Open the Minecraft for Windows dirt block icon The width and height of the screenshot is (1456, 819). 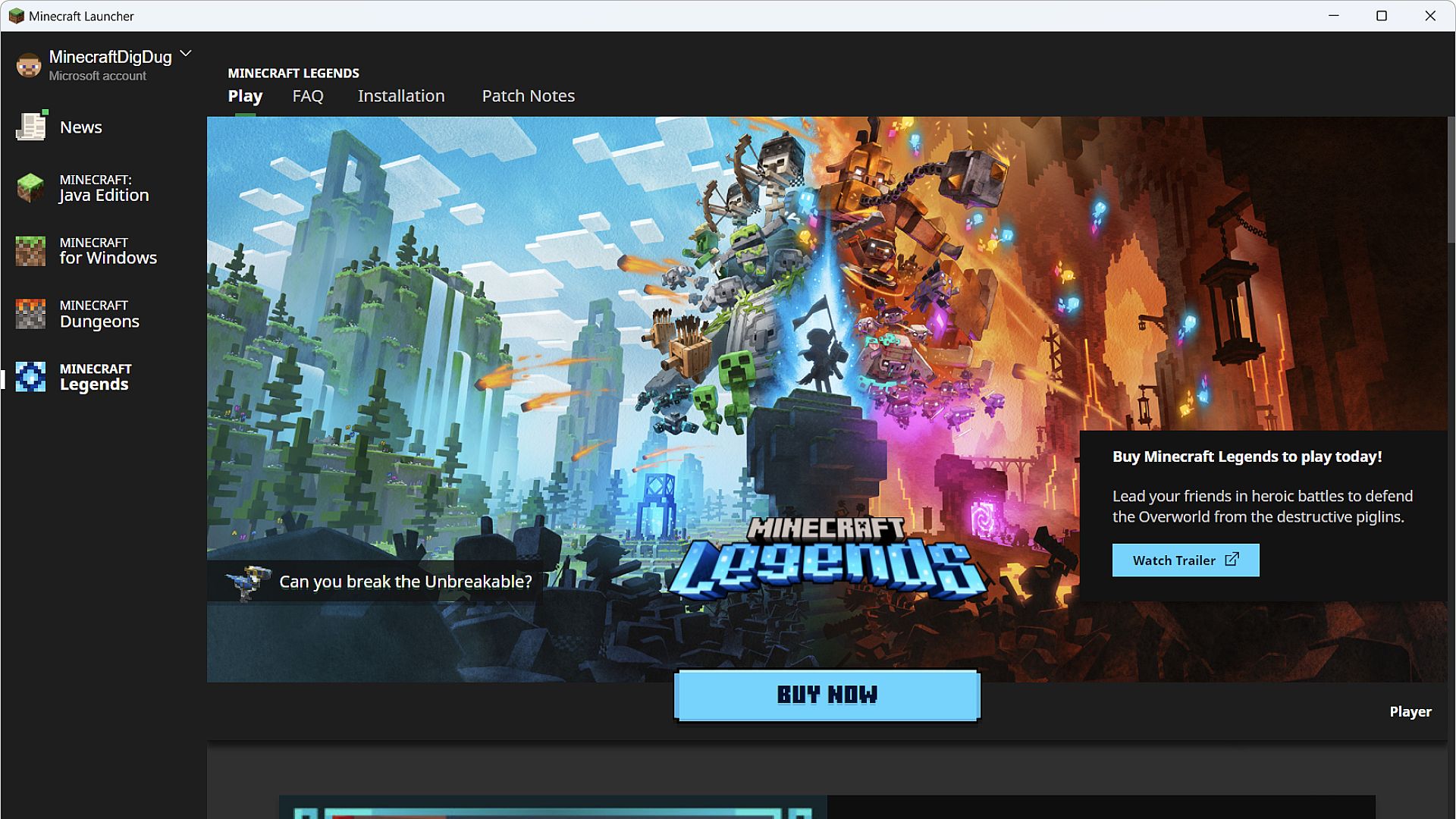click(31, 251)
